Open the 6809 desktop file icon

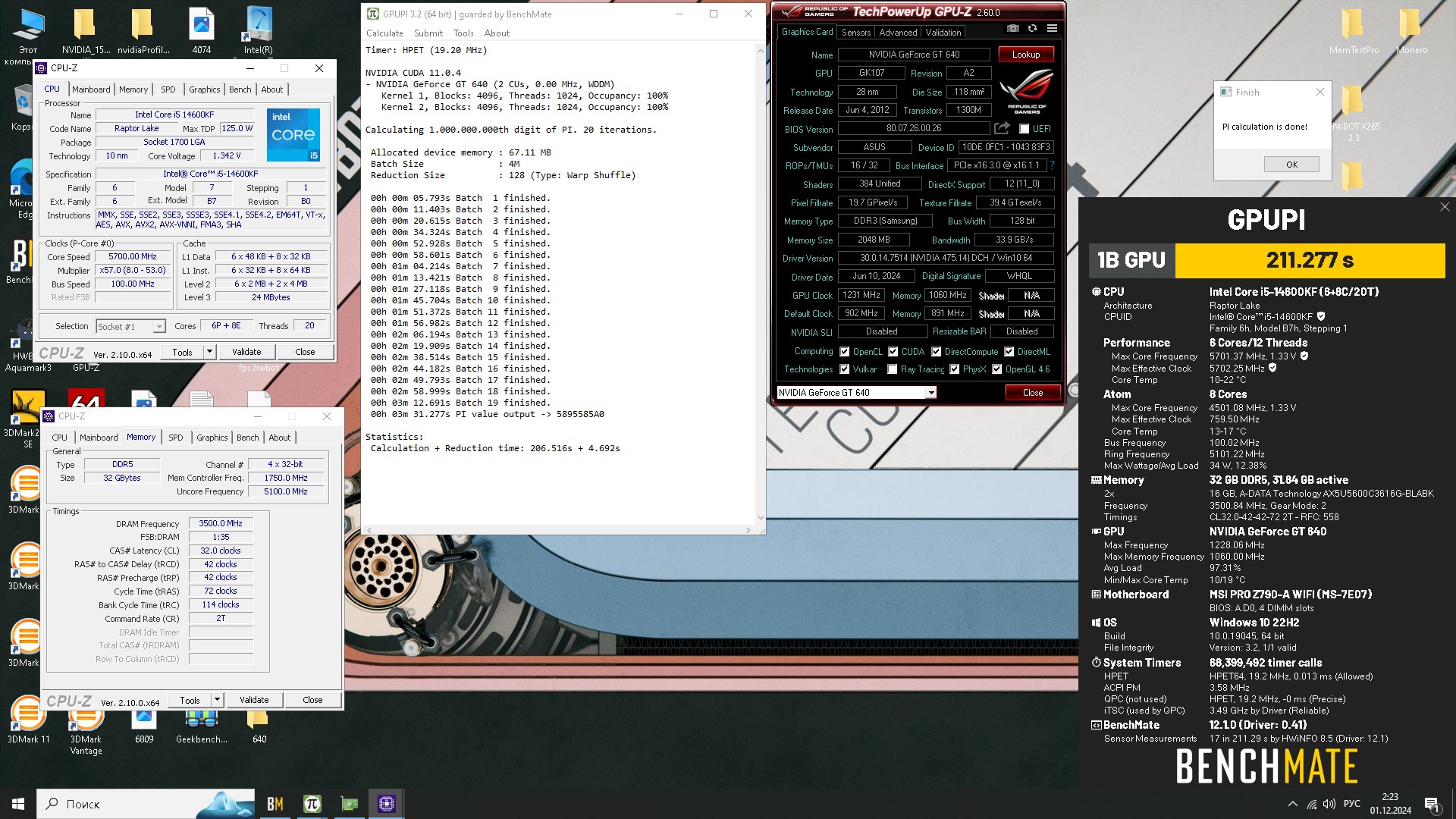tap(143, 728)
